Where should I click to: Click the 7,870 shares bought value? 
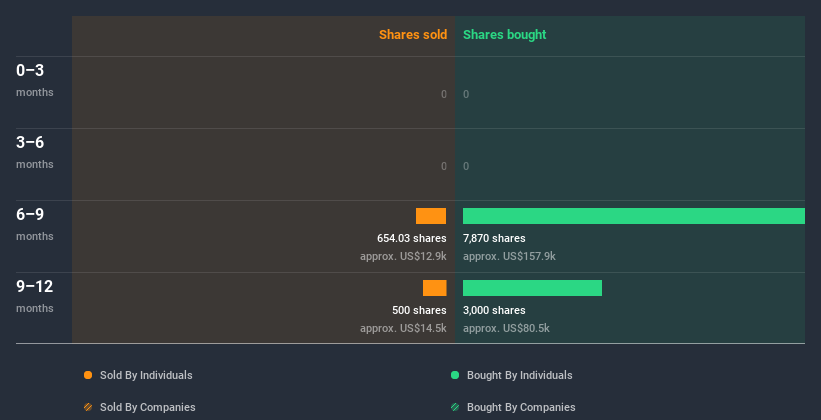(494, 238)
